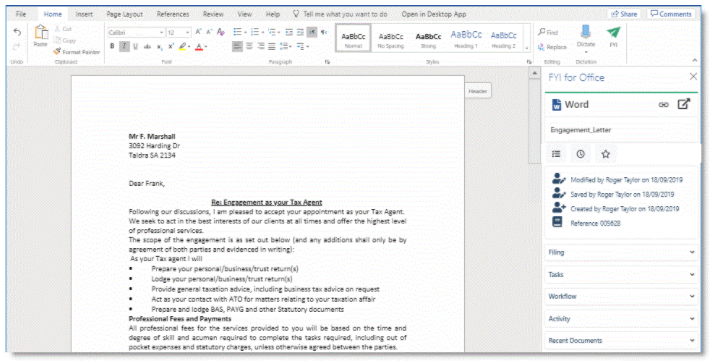
Task: Apply the Heading 1 style
Action: 466,38
